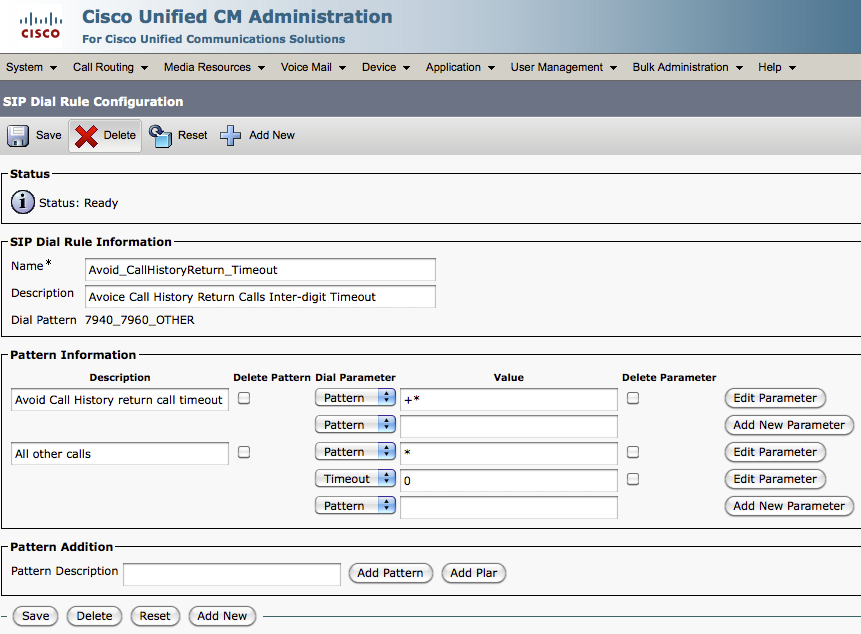Click the Reset toolbar icon
The image size is (861, 634).
pos(160,136)
